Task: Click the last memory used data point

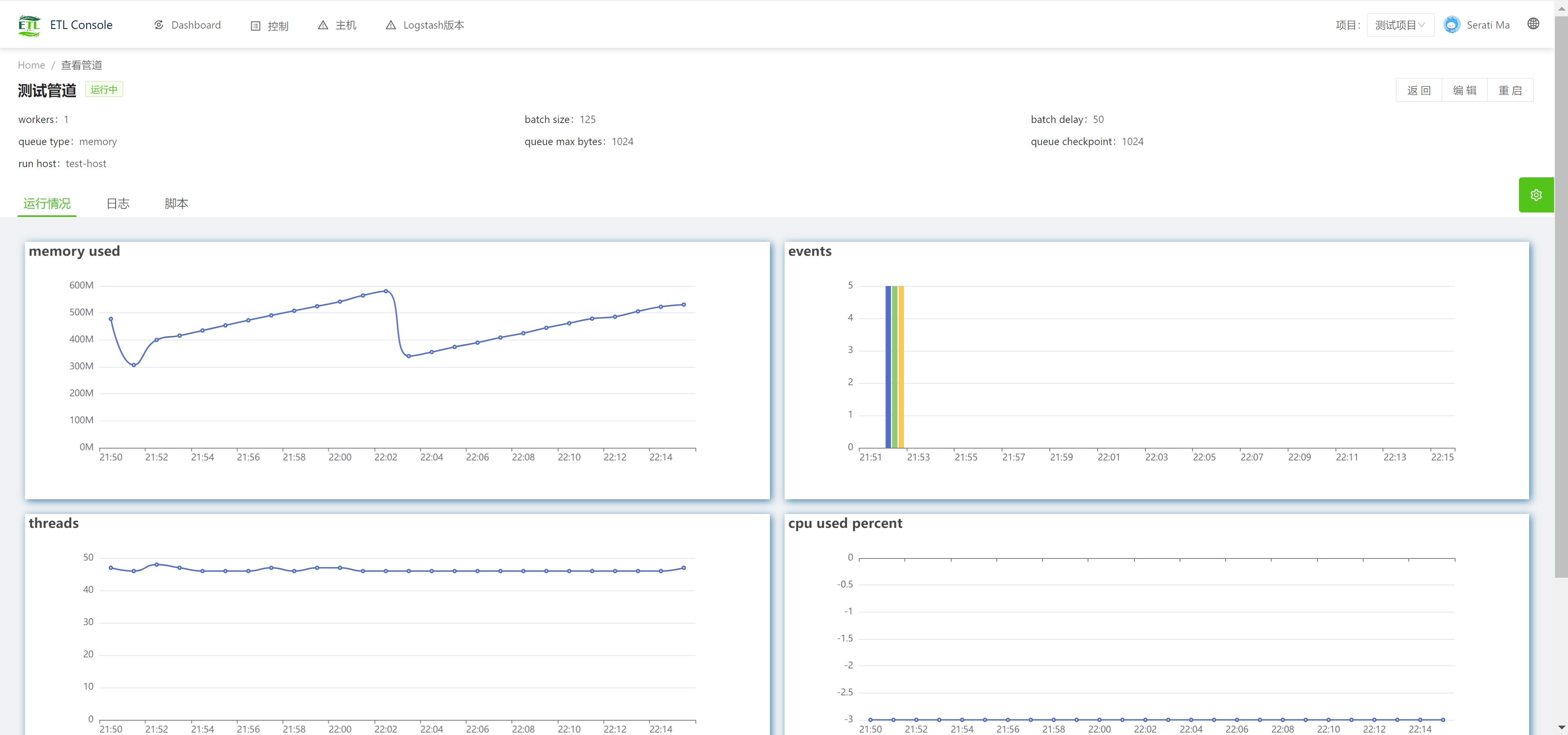Action: 684,304
